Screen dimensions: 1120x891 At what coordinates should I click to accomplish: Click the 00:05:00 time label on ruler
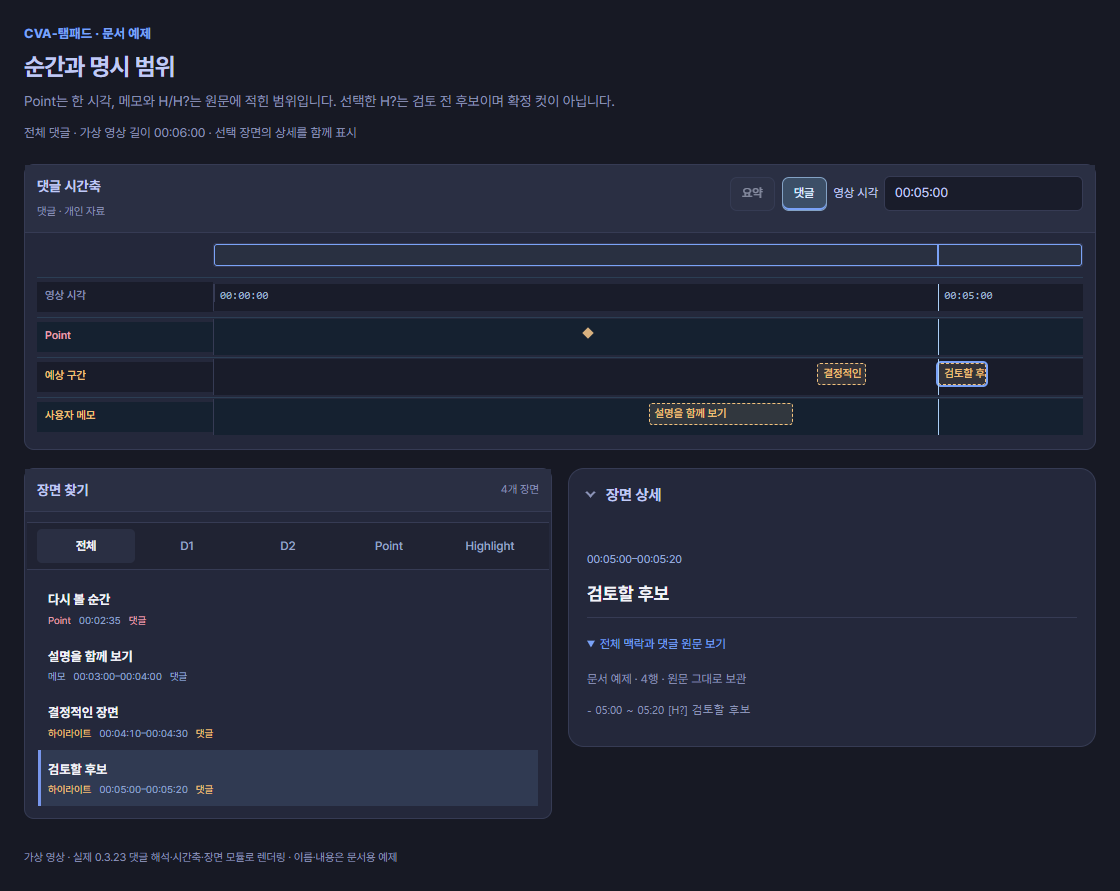(x=968, y=296)
